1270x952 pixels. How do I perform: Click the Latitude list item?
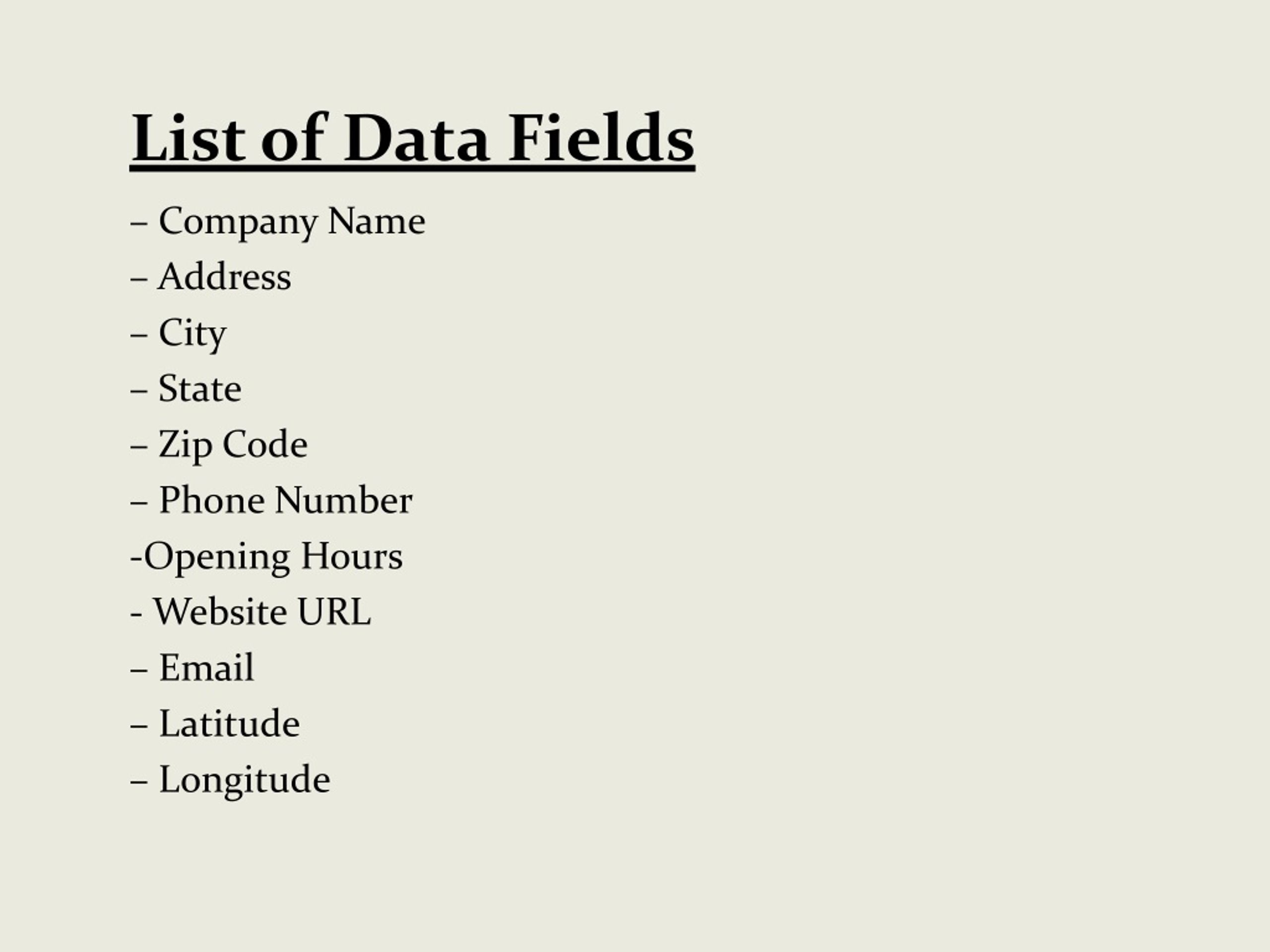click(x=215, y=723)
